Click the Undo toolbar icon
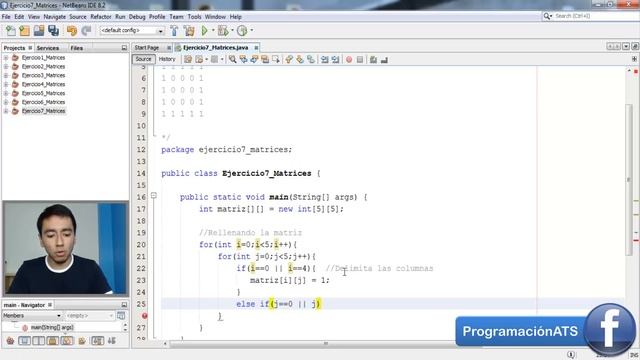 (x=72, y=31)
